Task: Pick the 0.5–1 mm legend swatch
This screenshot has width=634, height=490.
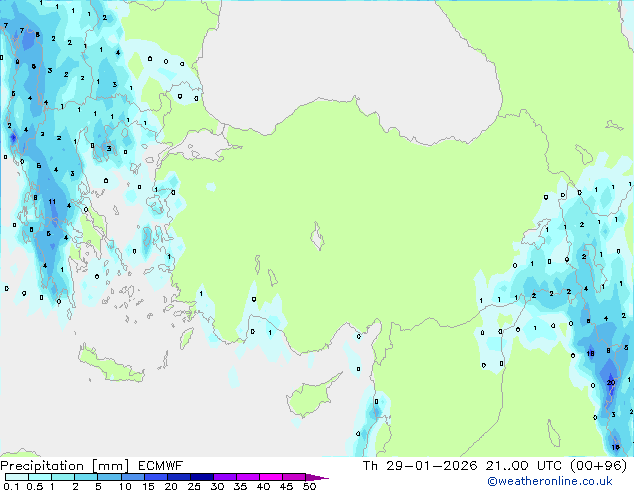Action: tap(40, 477)
